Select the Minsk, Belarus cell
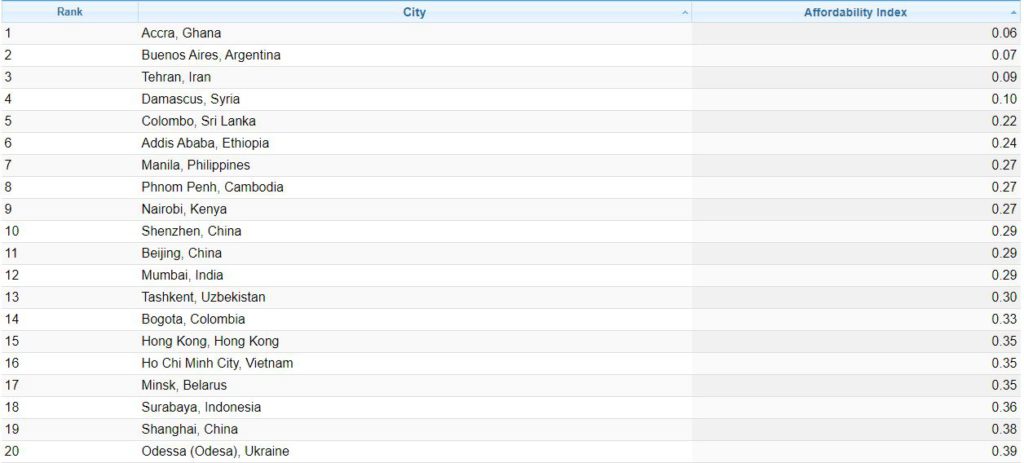The height and width of the screenshot is (463, 1024). pyautogui.click(x=415, y=385)
